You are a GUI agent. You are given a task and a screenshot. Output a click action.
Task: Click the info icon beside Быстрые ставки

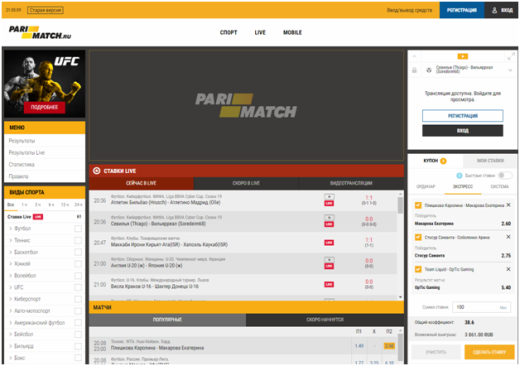(459, 175)
